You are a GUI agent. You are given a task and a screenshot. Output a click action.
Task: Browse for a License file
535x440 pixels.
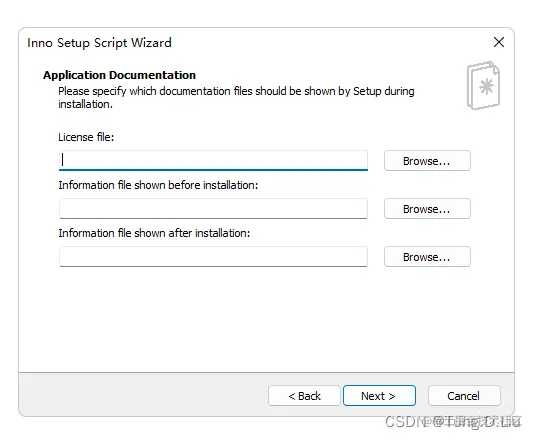click(427, 161)
